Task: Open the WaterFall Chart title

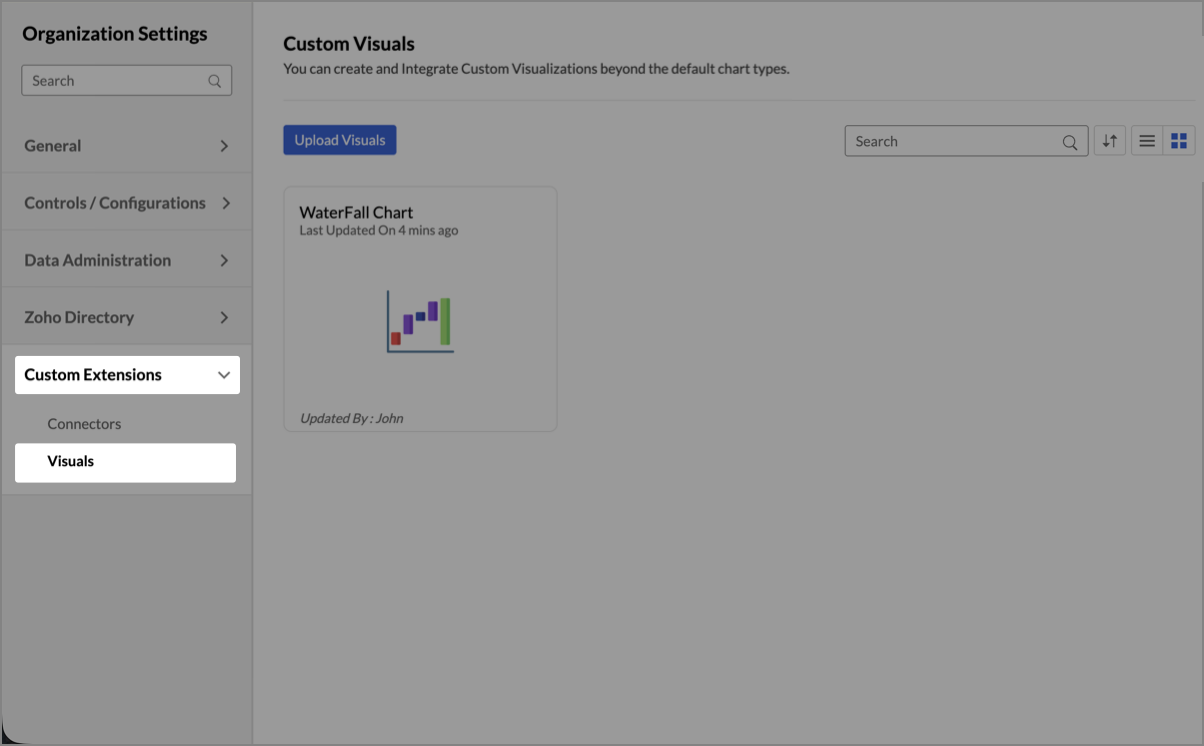Action: click(x=356, y=212)
